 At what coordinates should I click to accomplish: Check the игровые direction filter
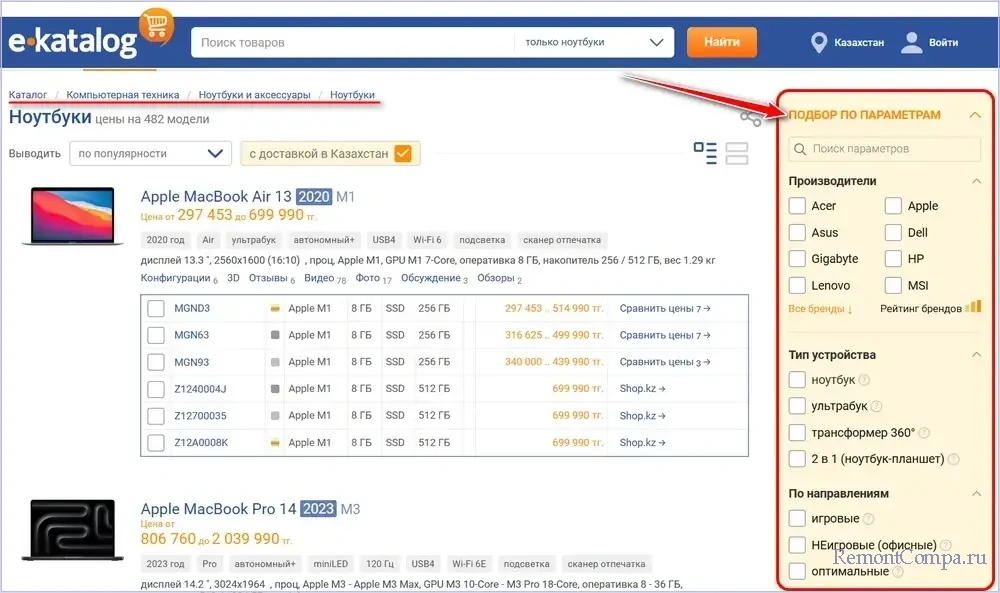point(797,518)
